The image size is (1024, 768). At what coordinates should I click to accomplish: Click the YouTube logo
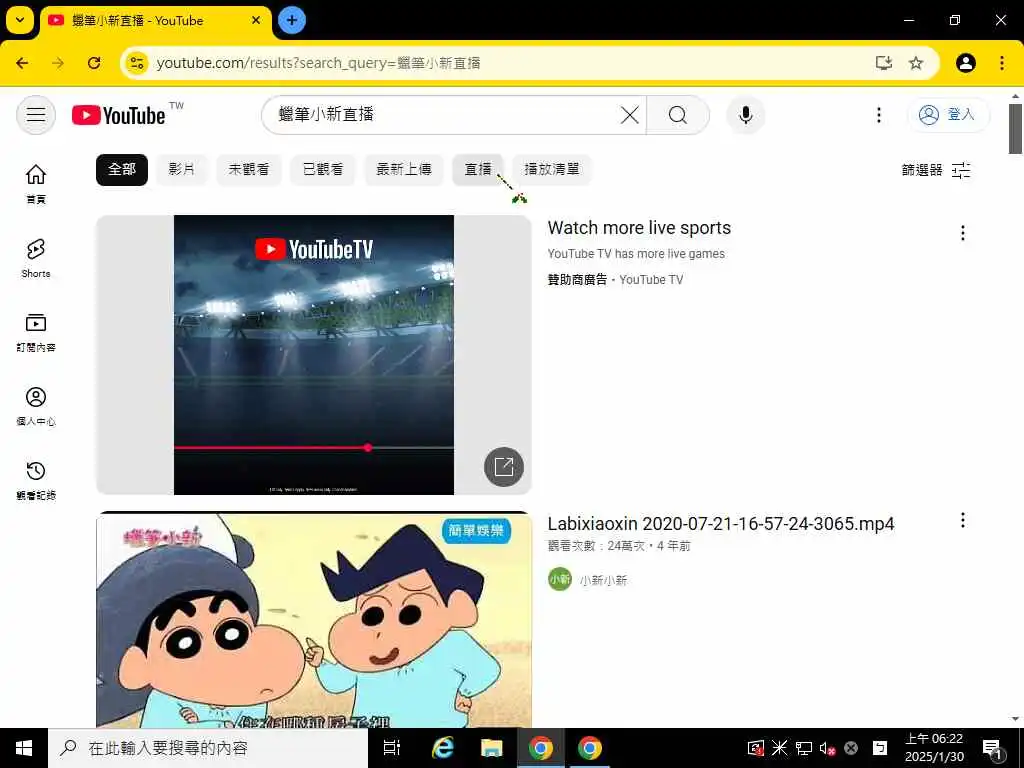tap(120, 116)
